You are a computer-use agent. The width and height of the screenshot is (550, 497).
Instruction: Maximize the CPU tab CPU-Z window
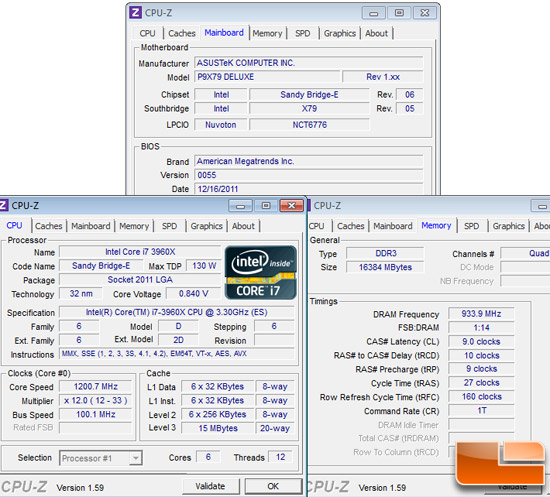pos(266,206)
